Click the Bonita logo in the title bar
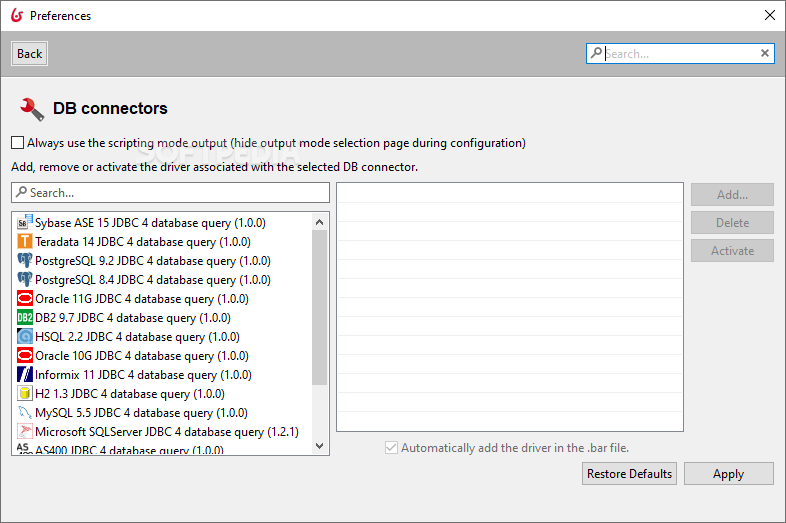Viewport: 786px width, 523px height. [17, 15]
